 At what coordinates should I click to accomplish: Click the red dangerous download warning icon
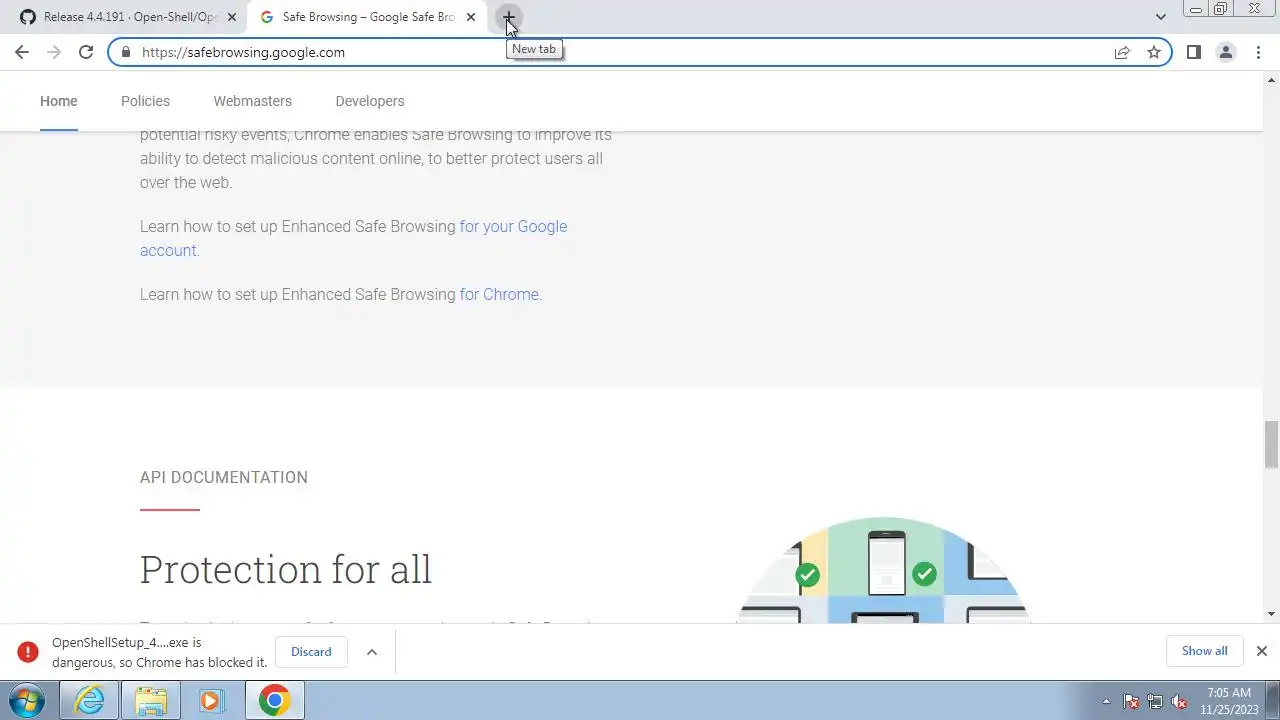click(27, 652)
